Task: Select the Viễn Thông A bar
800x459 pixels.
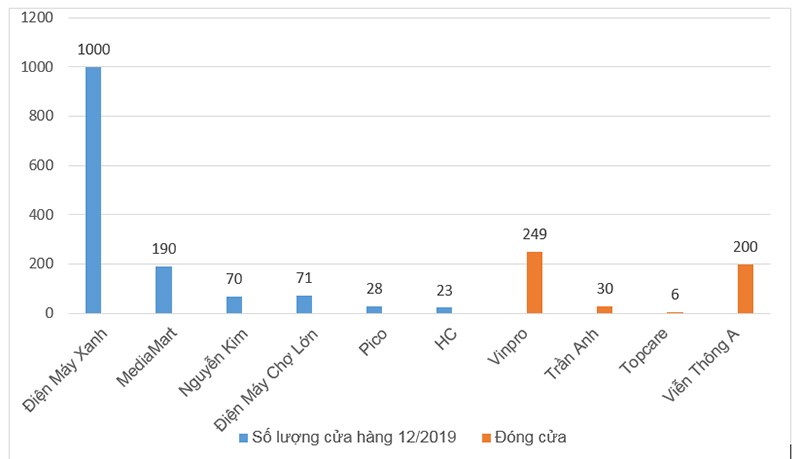Action: [x=745, y=288]
